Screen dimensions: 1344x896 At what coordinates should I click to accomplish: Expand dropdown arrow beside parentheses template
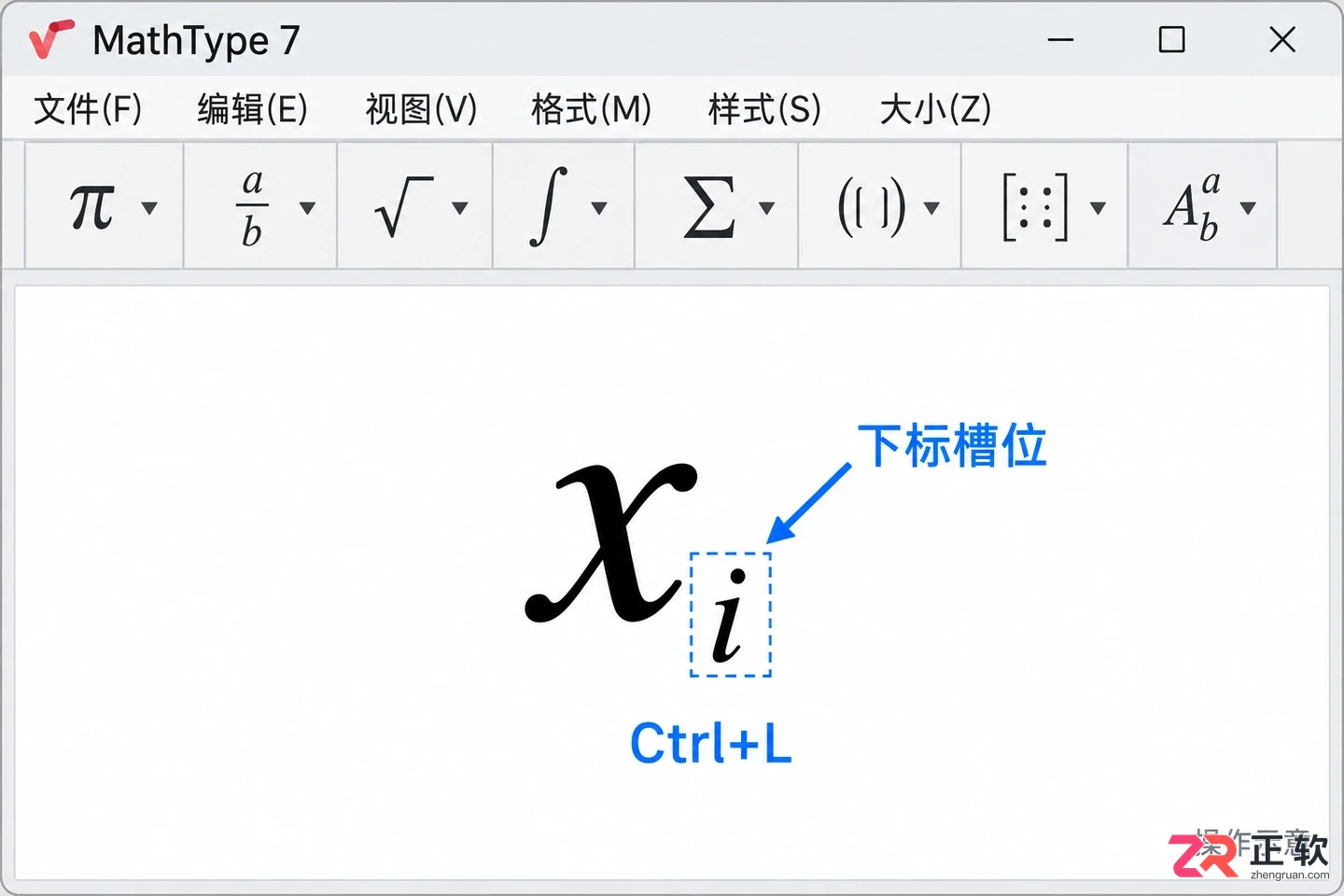931,207
